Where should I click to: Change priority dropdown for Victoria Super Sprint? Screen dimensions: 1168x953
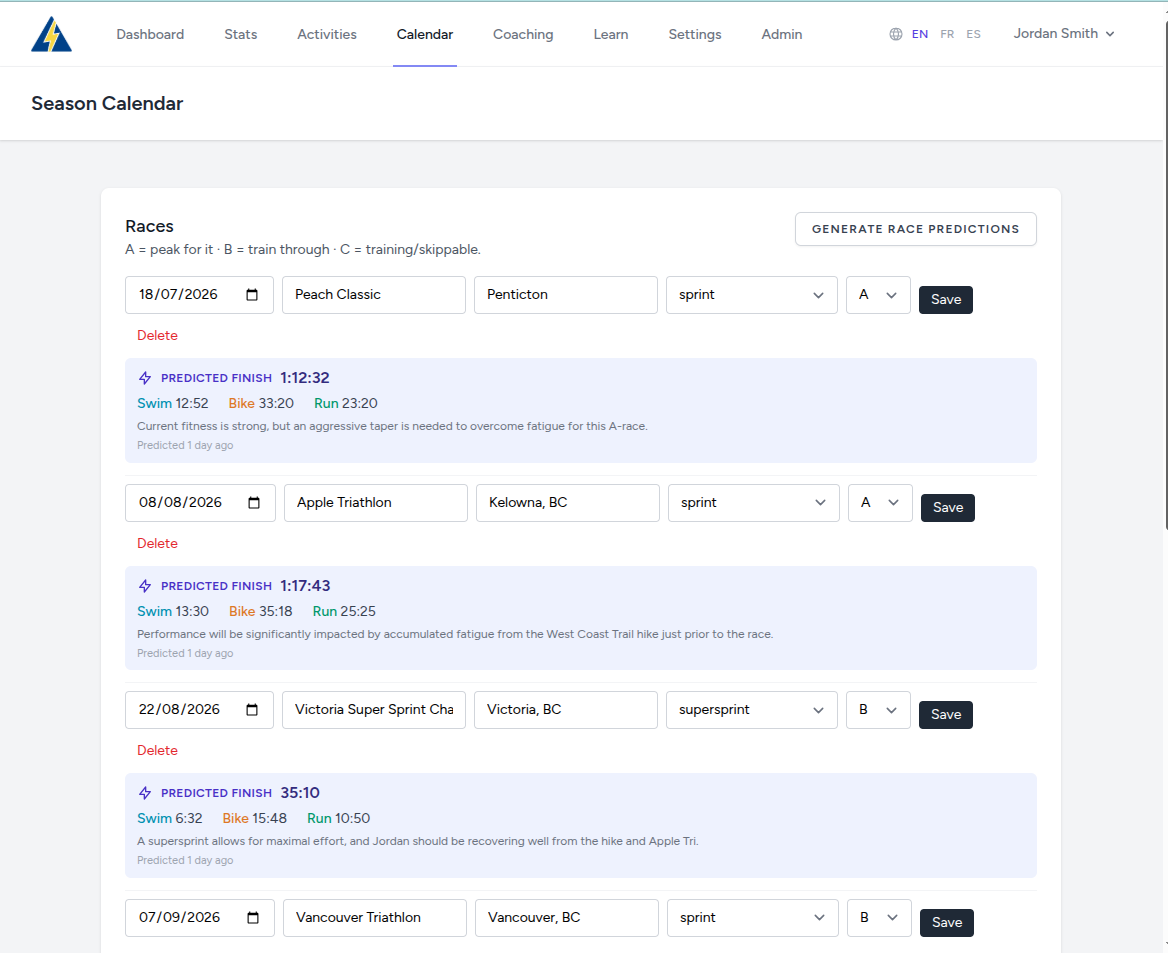click(x=877, y=710)
